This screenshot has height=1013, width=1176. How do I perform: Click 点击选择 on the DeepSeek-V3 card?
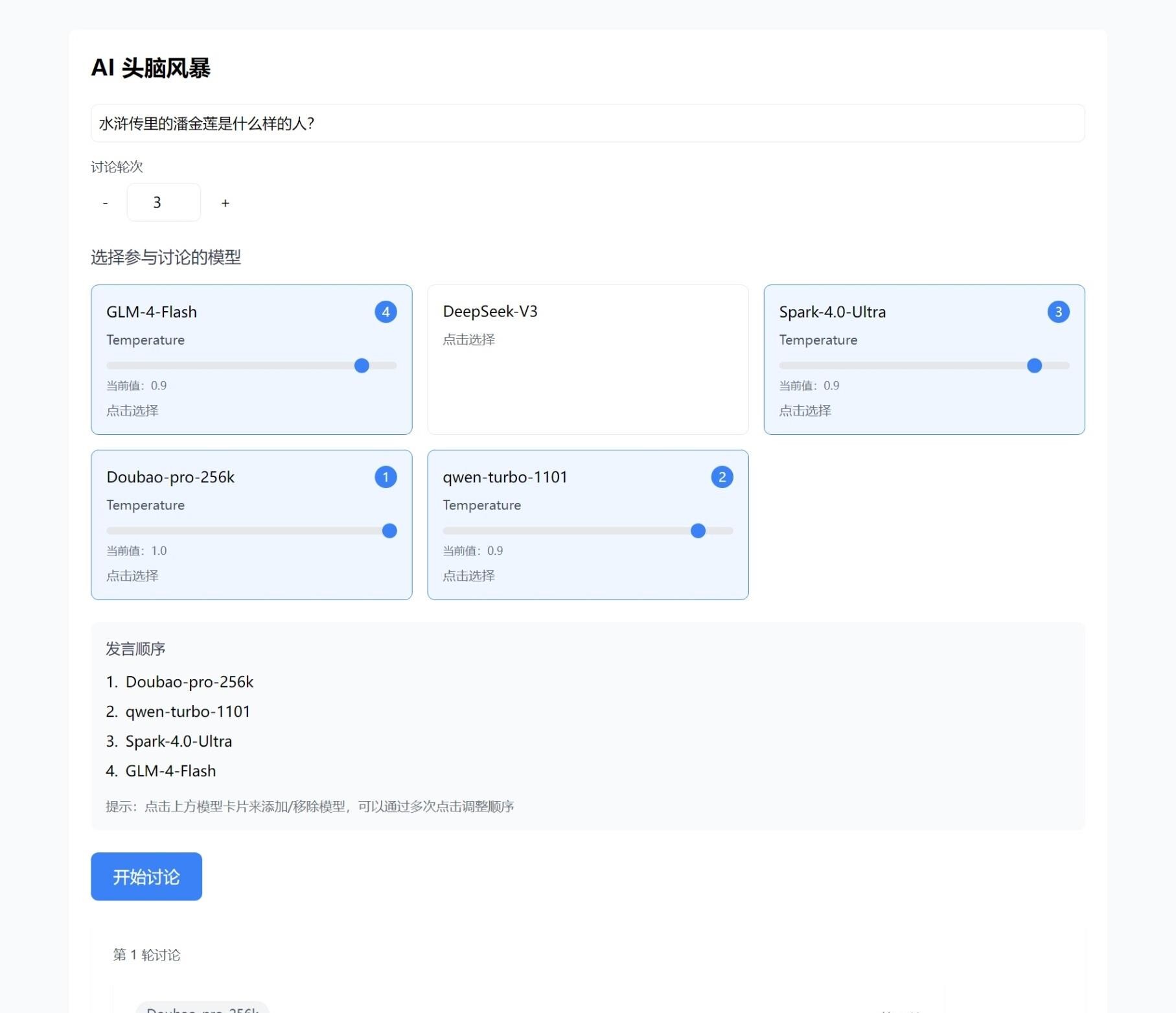click(468, 339)
